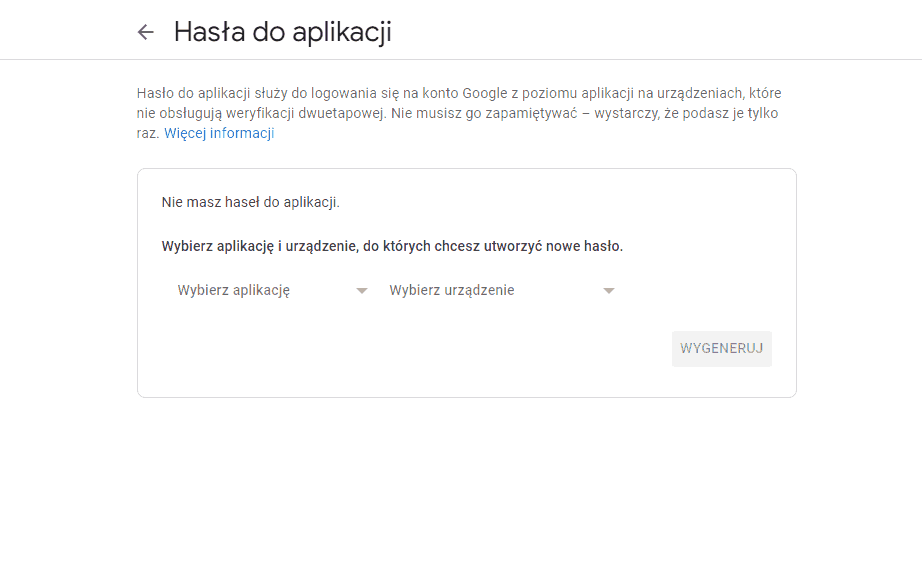Click the word "Hasło" starting the description
The width and height of the screenshot is (922, 563).
coord(155,93)
